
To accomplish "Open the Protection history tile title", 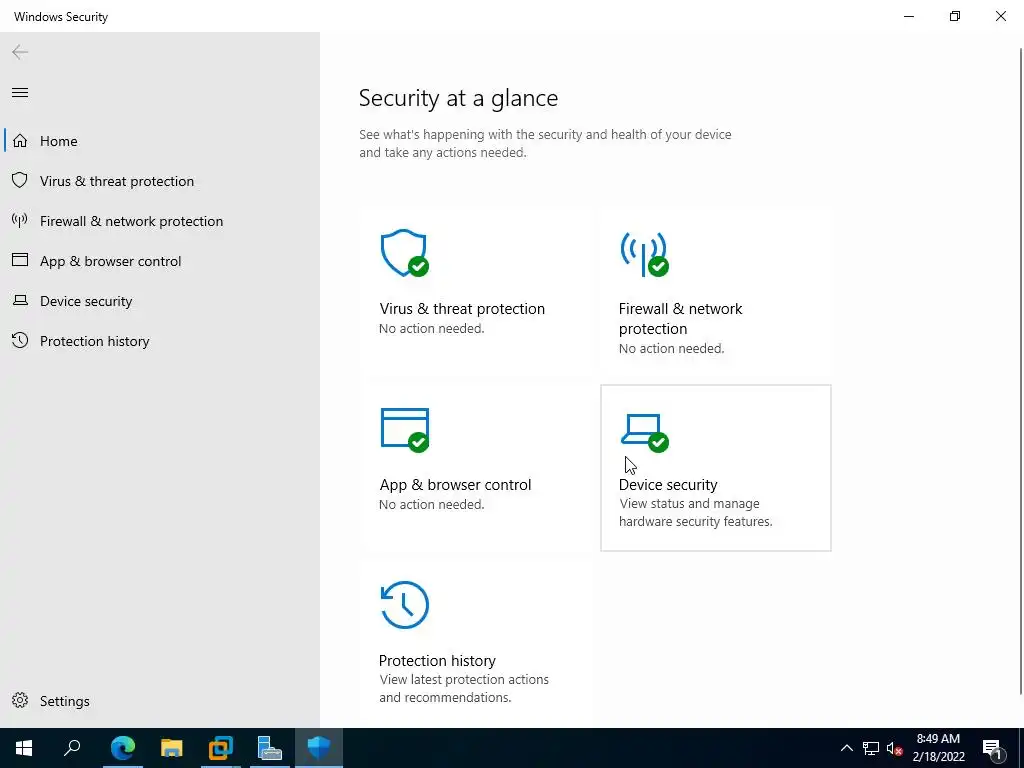I will pos(437,660).
